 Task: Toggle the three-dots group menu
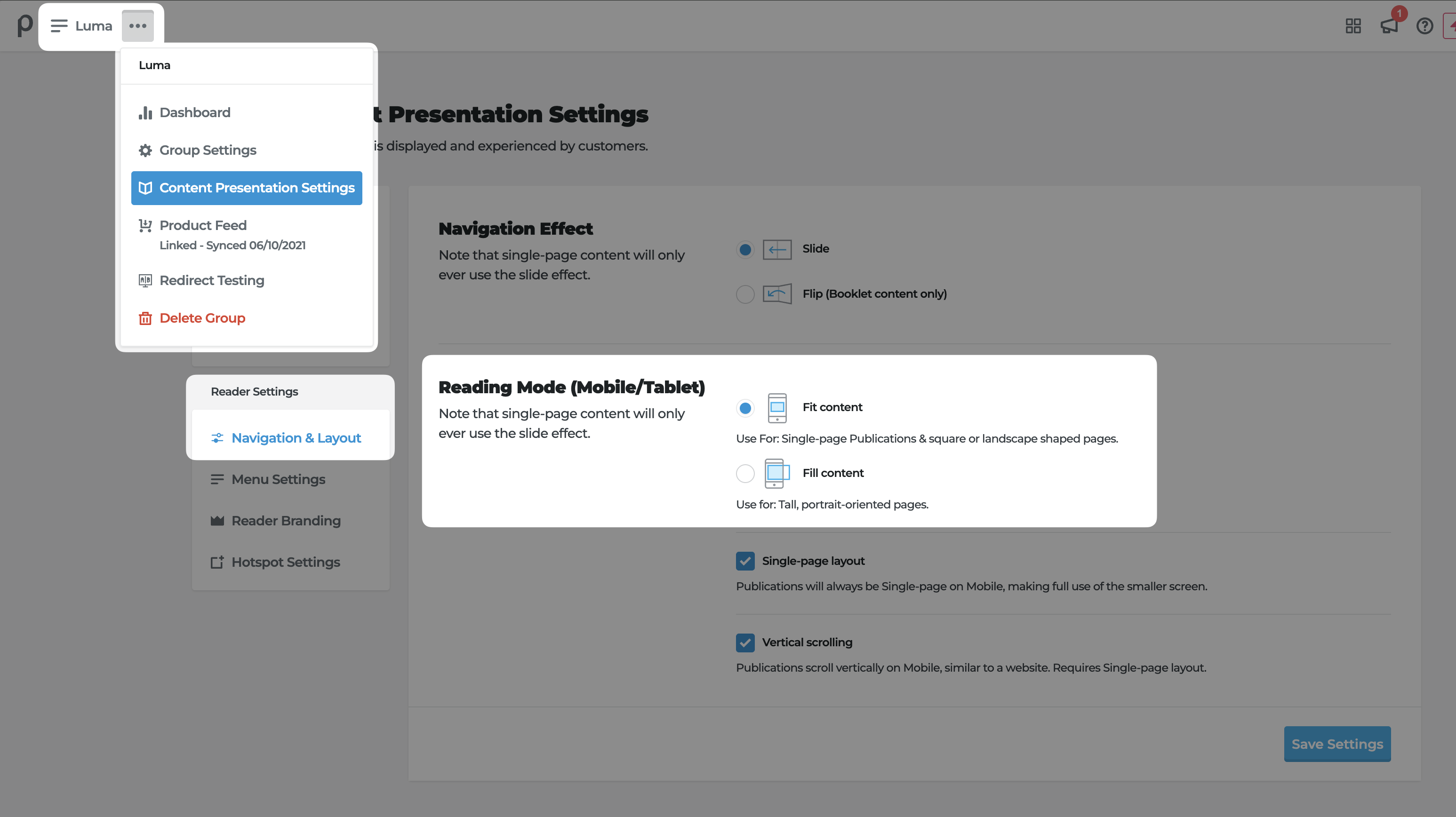[137, 26]
